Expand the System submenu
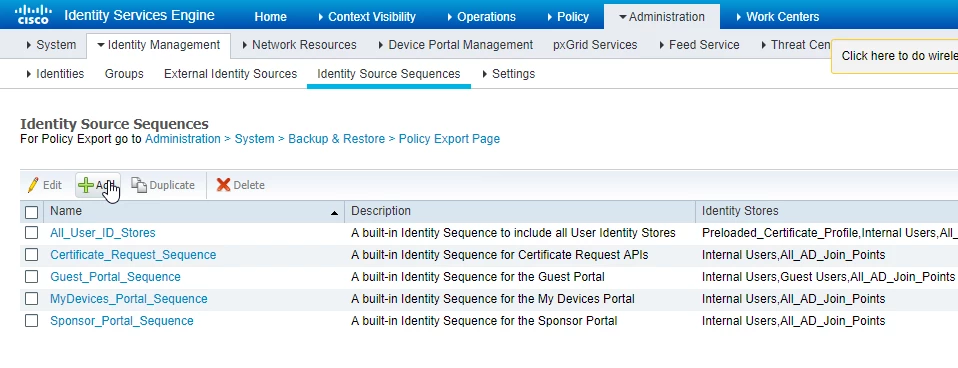This screenshot has width=958, height=368. tap(51, 45)
